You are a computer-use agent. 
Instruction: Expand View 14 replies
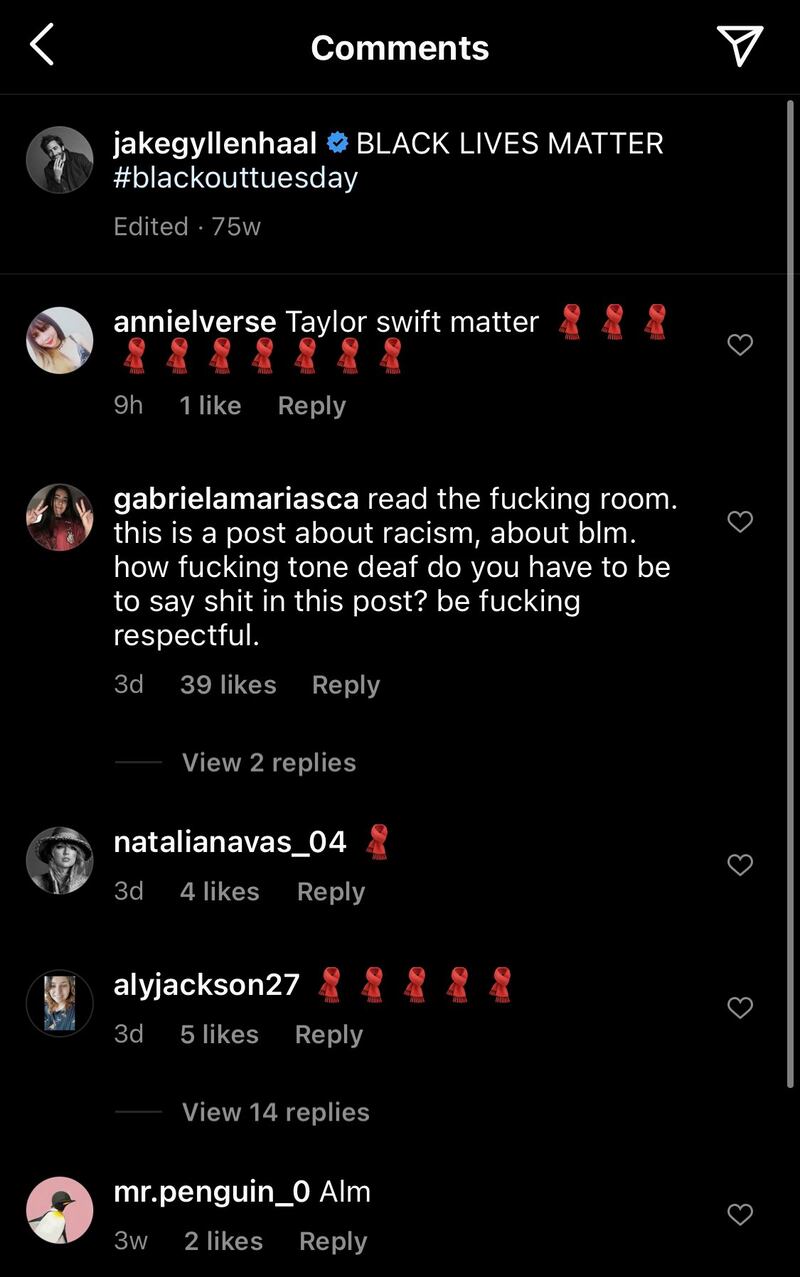click(x=275, y=1112)
